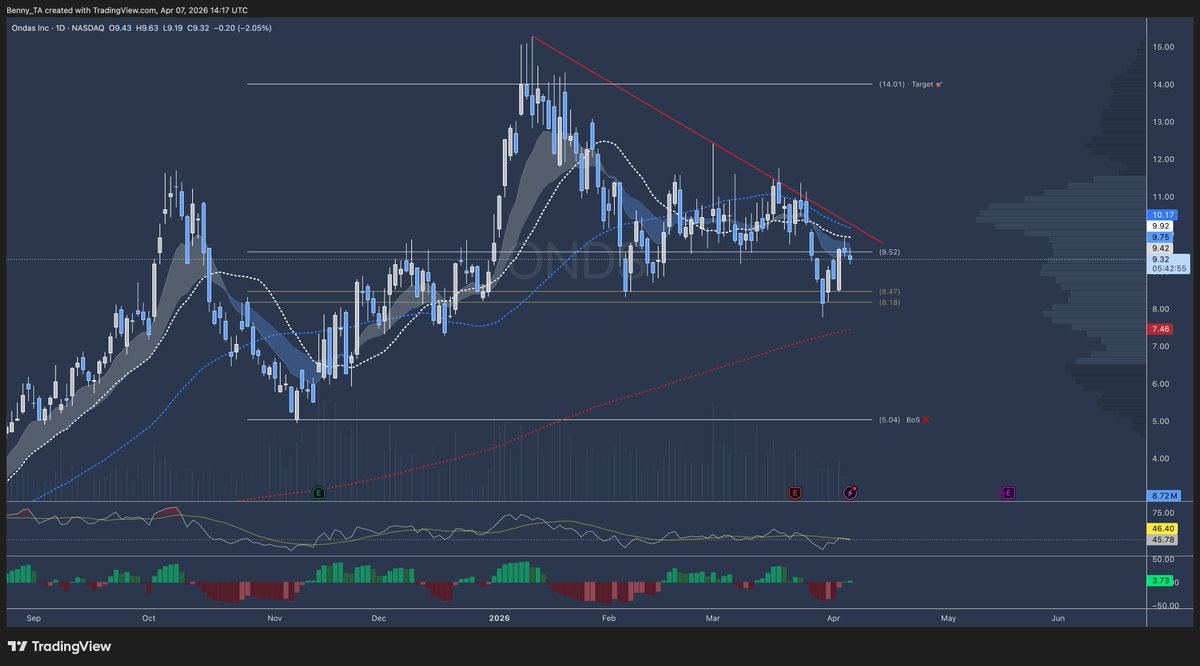This screenshot has height=666, width=1200.
Task: Click the Mar label on time axis
Action: coord(712,619)
